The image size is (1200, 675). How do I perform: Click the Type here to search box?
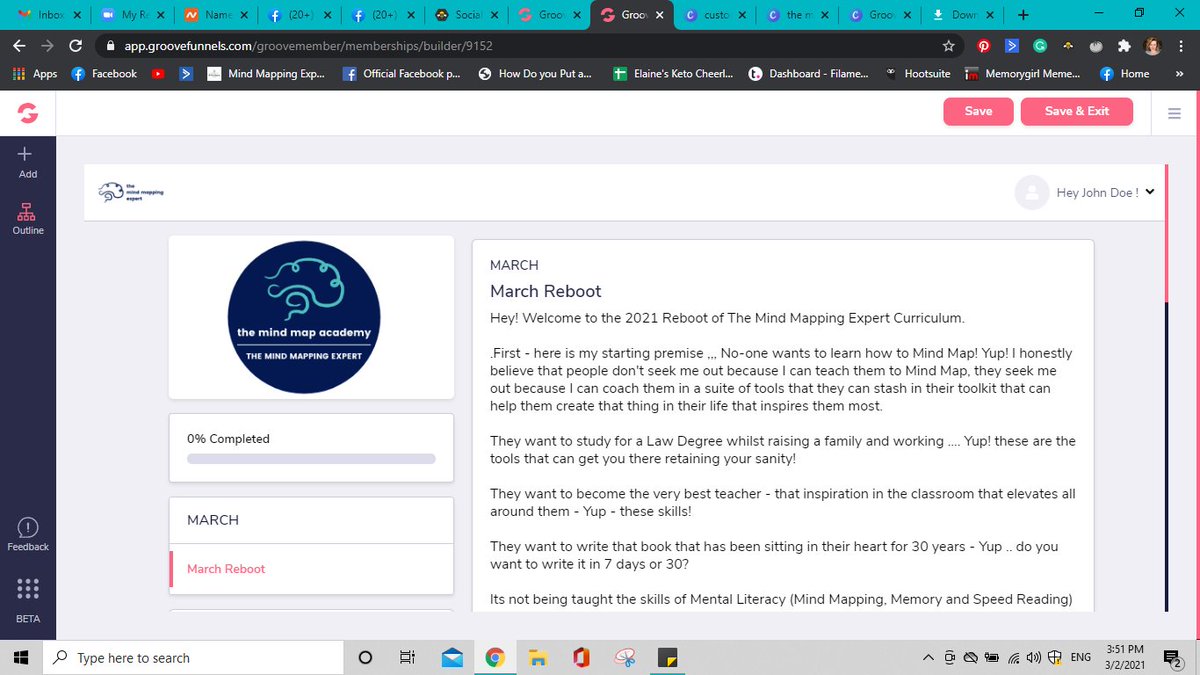193,657
